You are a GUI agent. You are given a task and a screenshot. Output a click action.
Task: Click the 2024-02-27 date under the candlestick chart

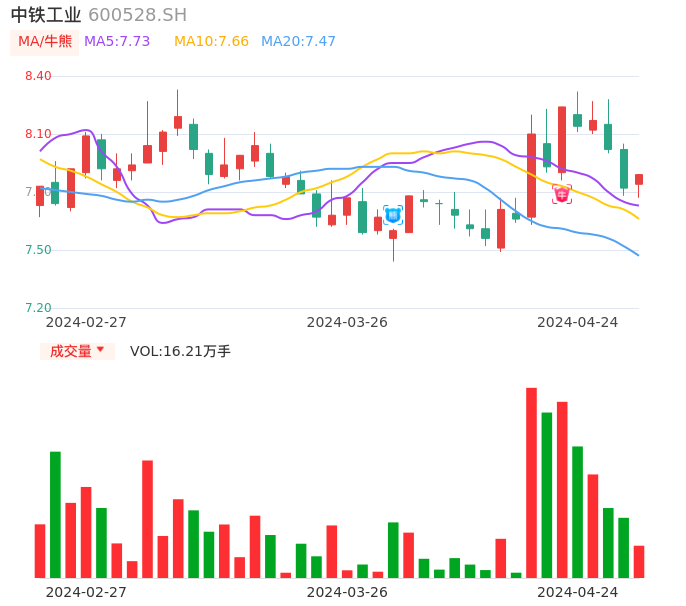pyautogui.click(x=86, y=322)
